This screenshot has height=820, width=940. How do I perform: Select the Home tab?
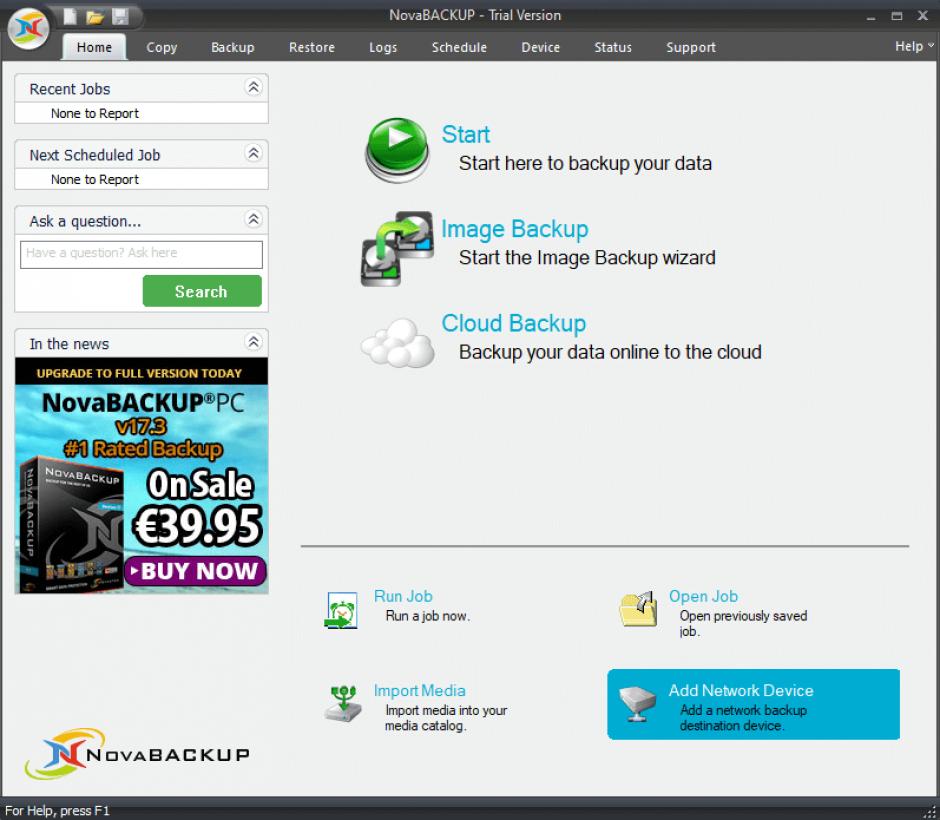[94, 47]
